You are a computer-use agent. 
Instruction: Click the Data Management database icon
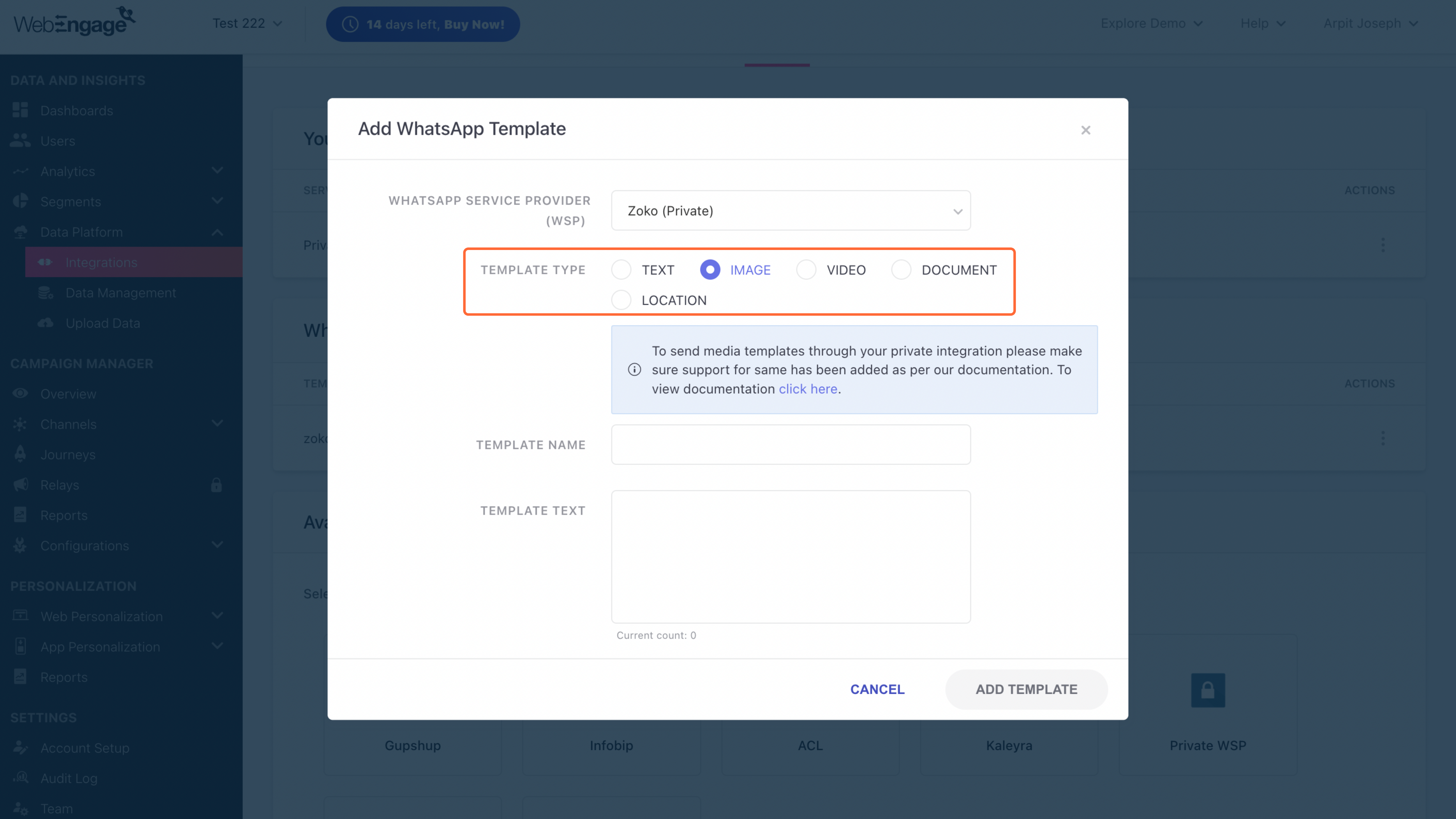pyautogui.click(x=45, y=293)
